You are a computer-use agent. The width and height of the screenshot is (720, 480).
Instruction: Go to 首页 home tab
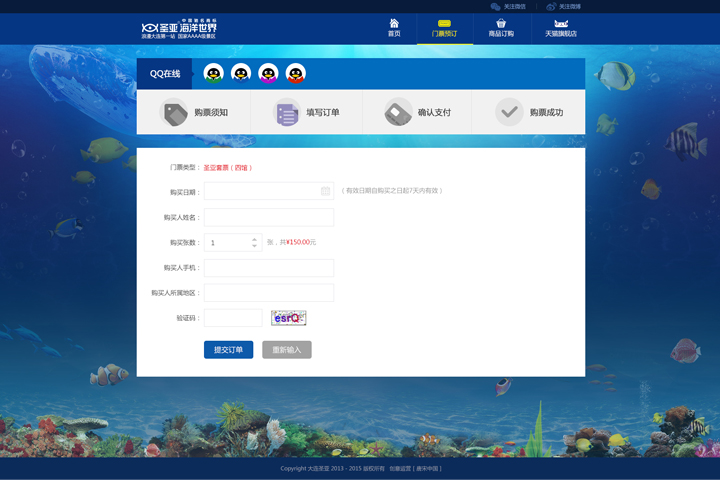394,28
